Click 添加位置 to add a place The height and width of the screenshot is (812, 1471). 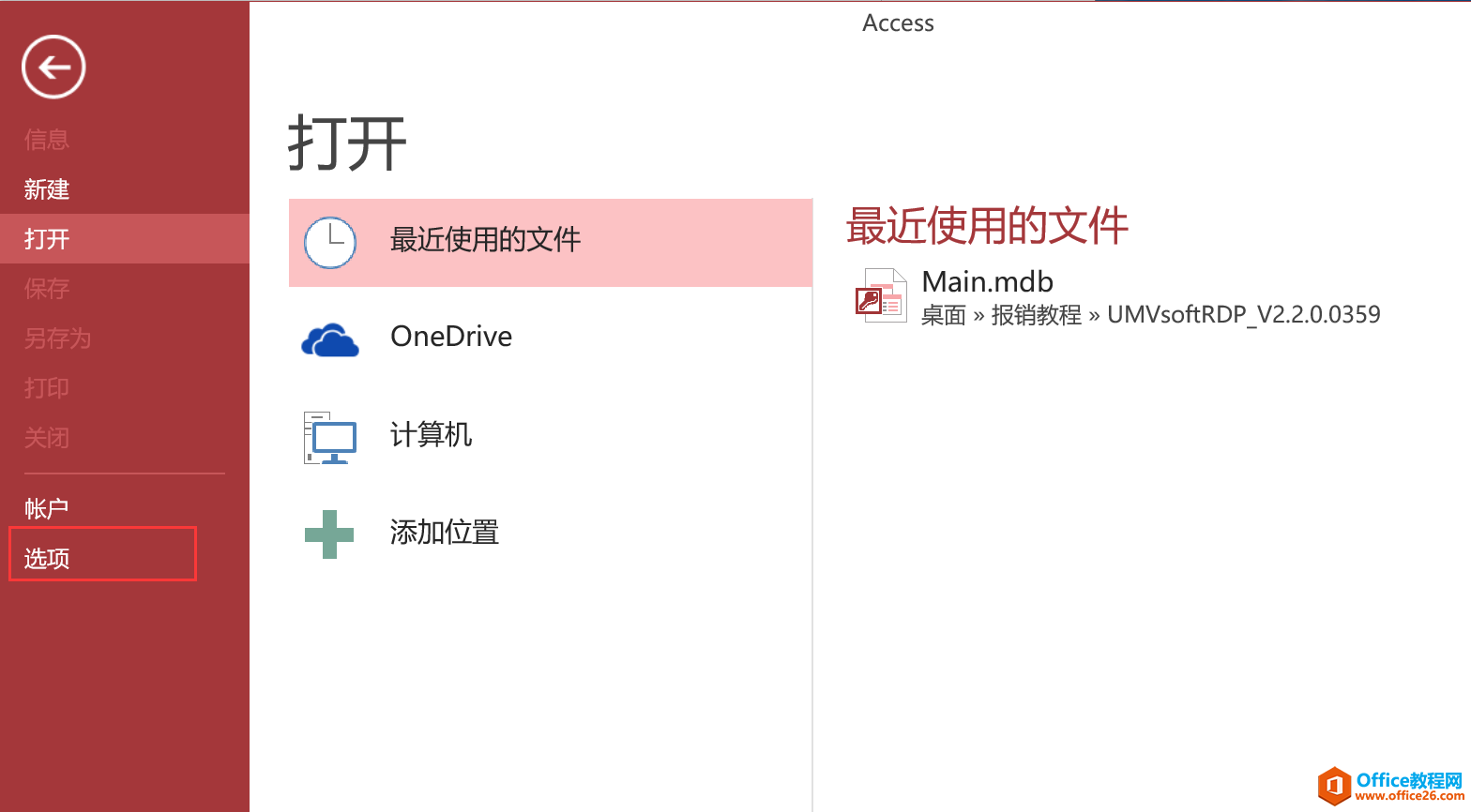coord(551,533)
